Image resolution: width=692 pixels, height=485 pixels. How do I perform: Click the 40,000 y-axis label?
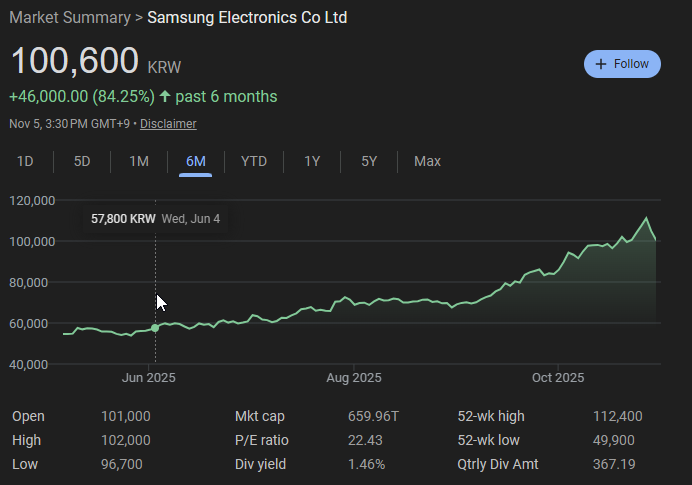click(29, 365)
